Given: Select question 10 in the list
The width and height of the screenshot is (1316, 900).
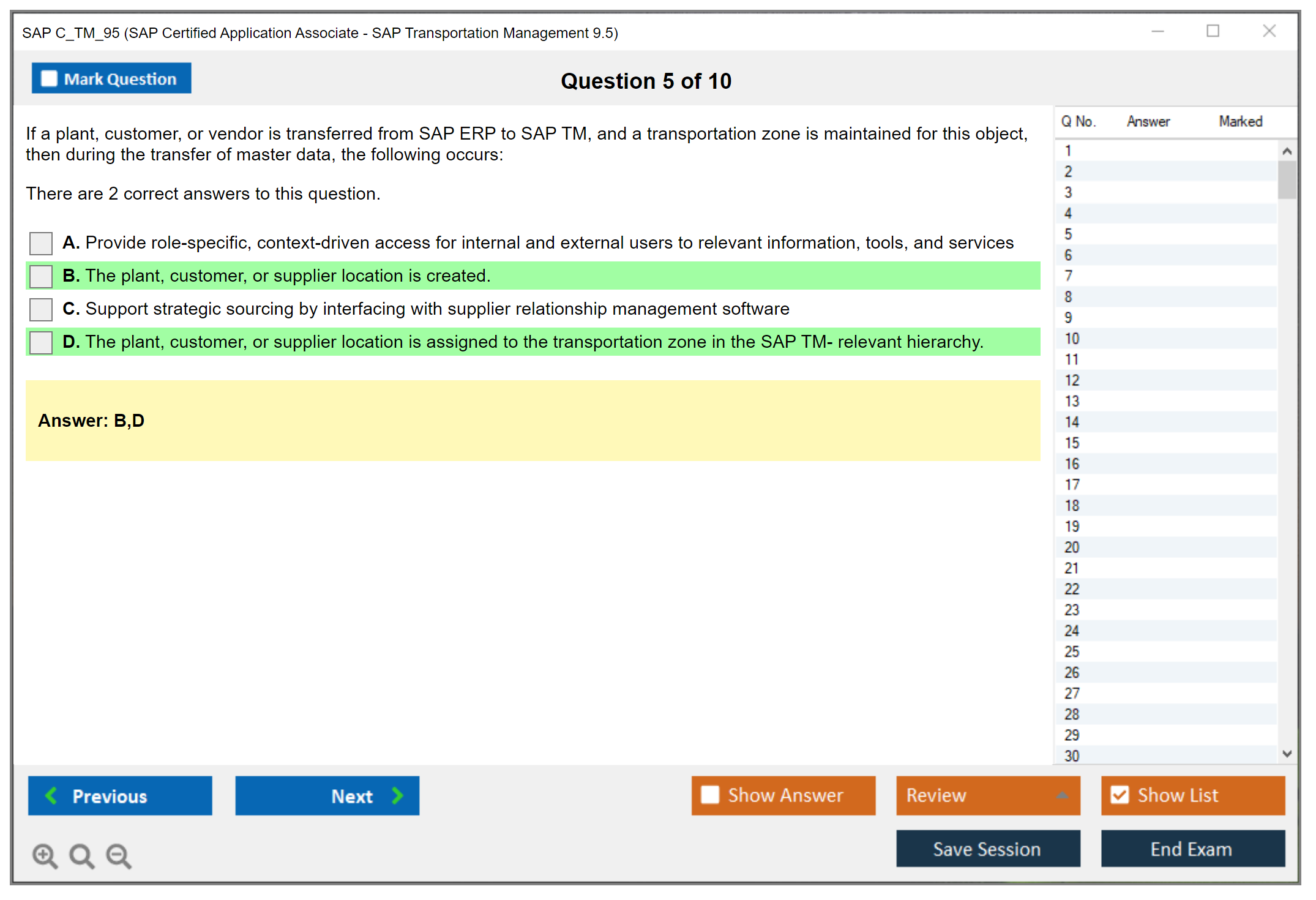Looking at the screenshot, I should click(1072, 339).
